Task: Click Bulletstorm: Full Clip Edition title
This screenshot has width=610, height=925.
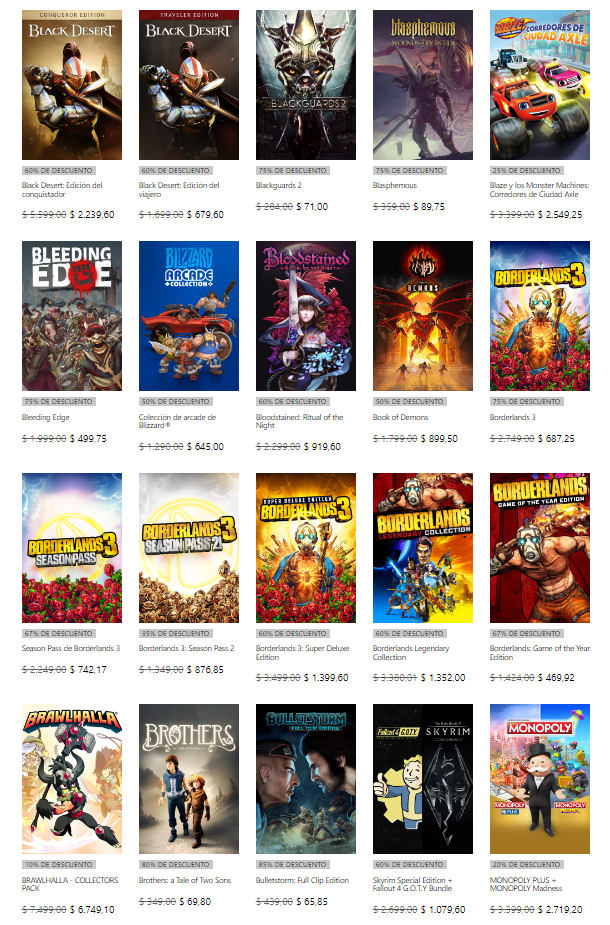Action: (302, 880)
